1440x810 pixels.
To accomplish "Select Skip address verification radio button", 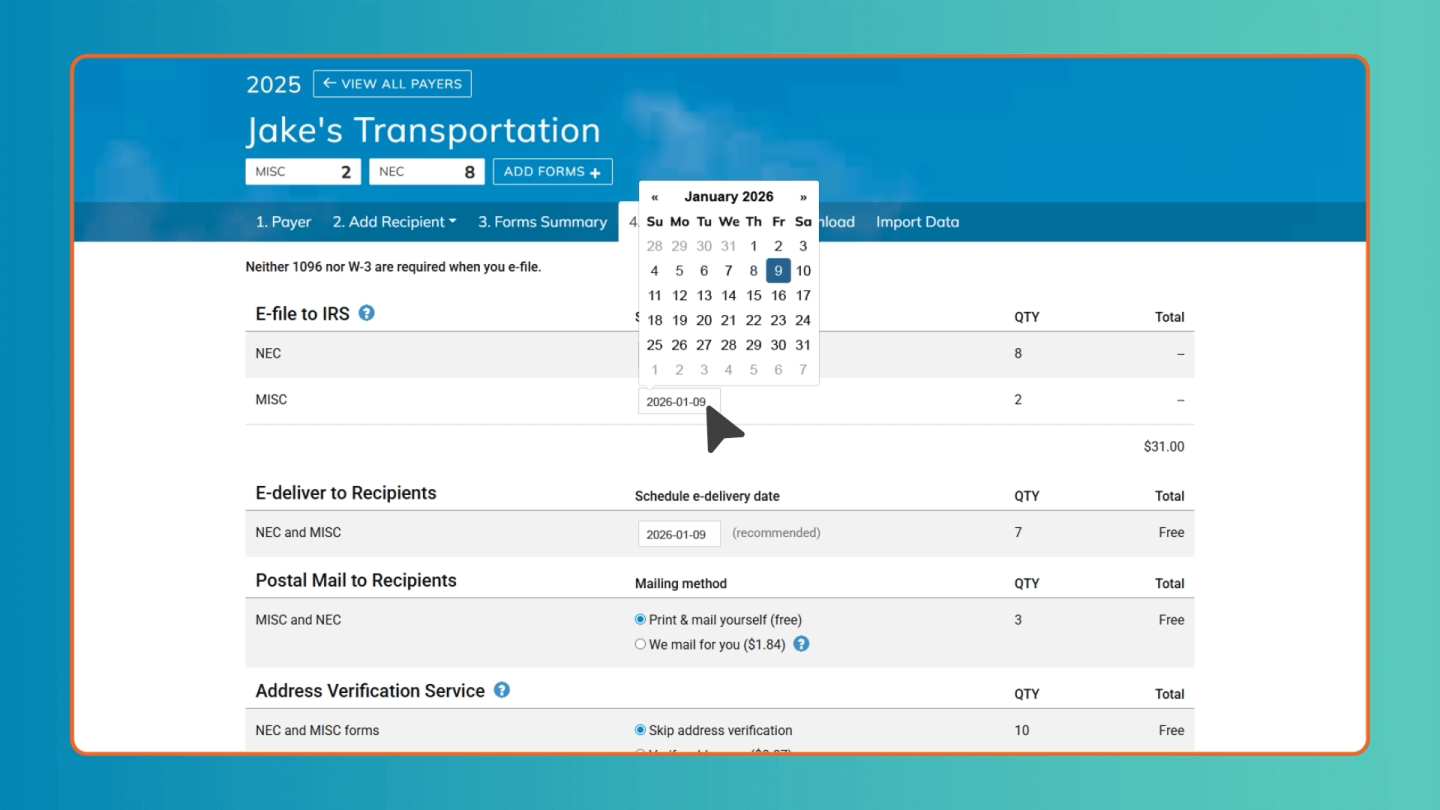I will click(641, 731).
